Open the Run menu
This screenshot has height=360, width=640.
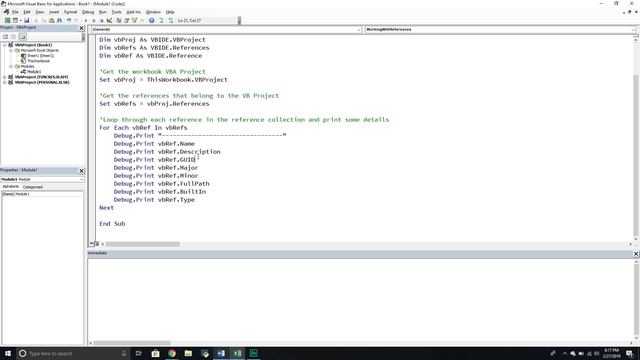(x=103, y=12)
